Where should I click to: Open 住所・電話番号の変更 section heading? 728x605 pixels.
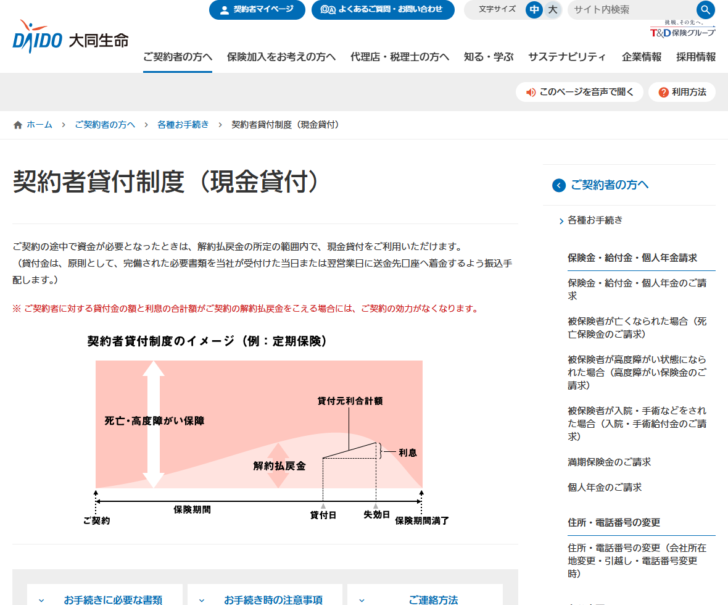tap(613, 522)
